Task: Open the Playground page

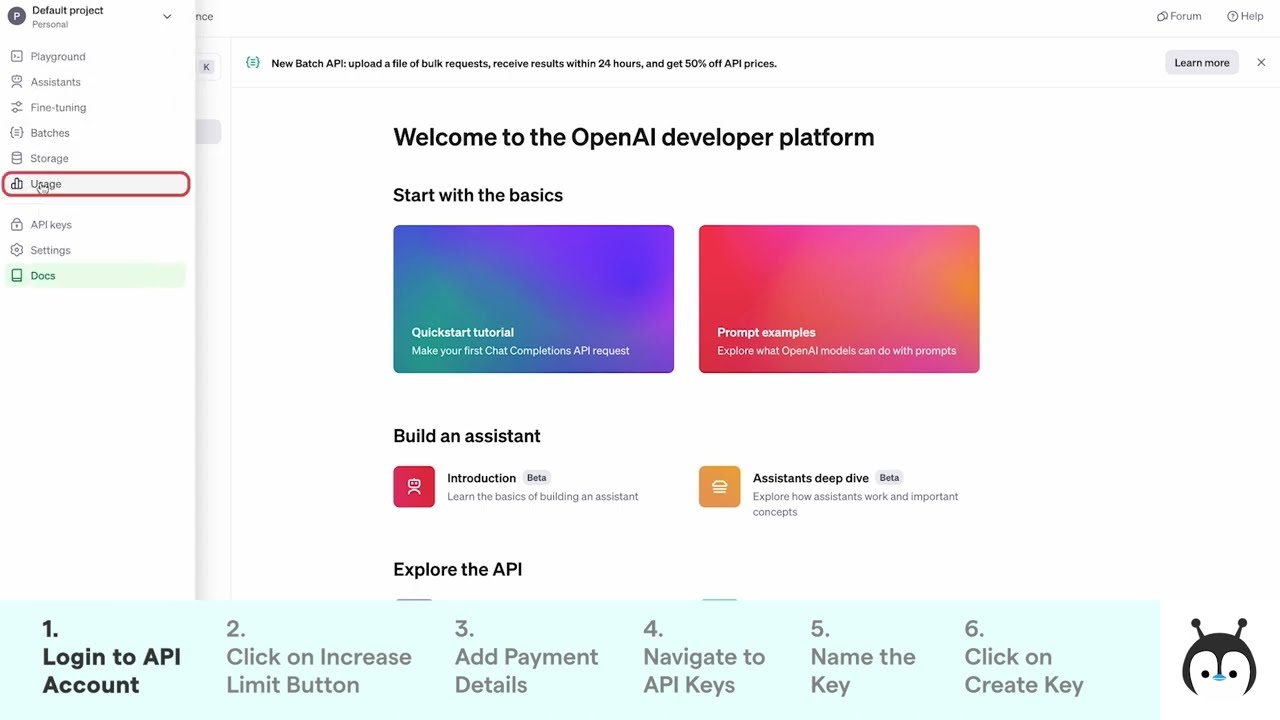Action: coord(96,56)
